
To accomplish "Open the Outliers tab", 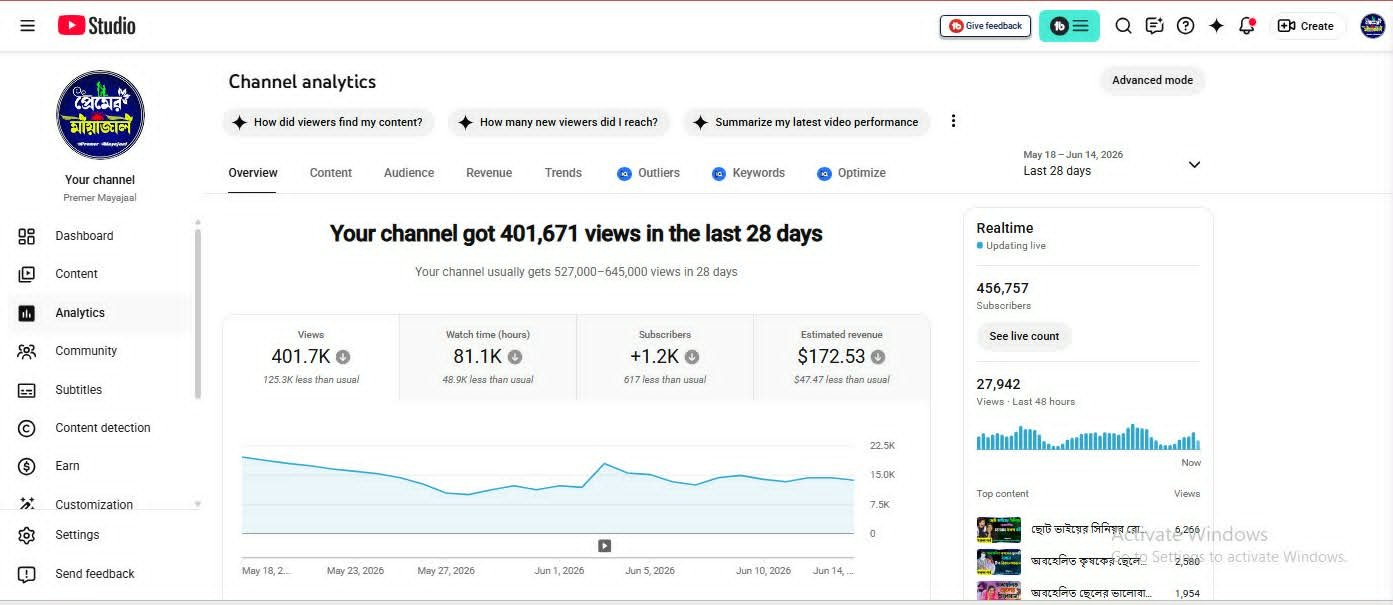I will pos(648,173).
